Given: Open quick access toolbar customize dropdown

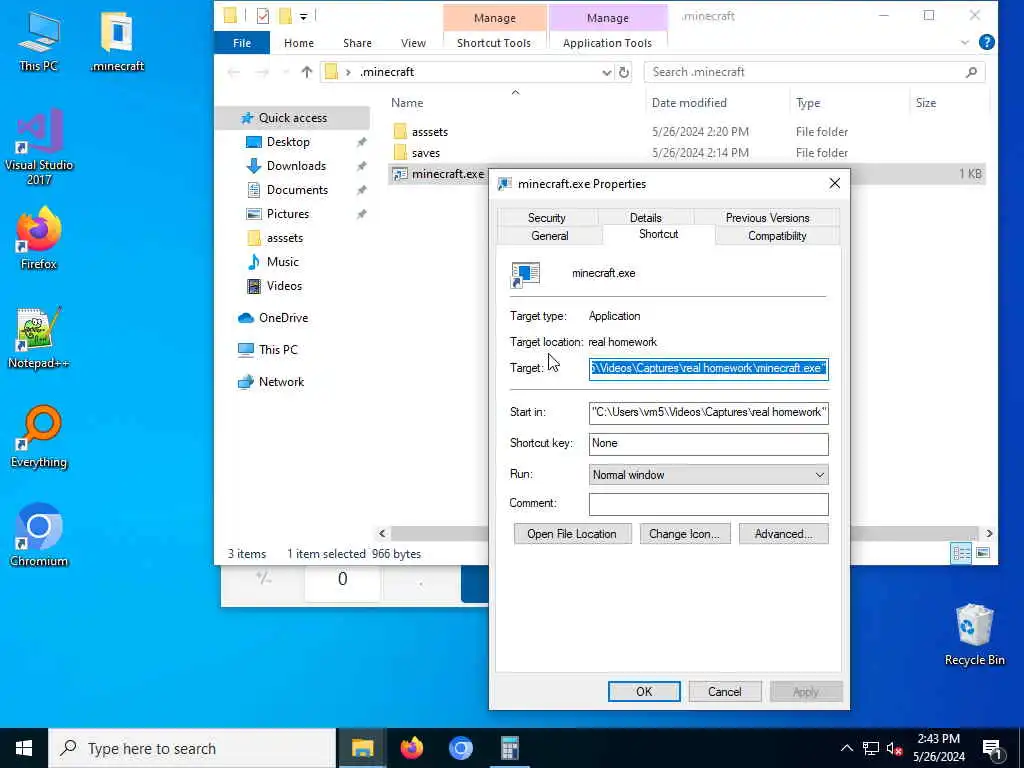Looking at the screenshot, I should 304,16.
